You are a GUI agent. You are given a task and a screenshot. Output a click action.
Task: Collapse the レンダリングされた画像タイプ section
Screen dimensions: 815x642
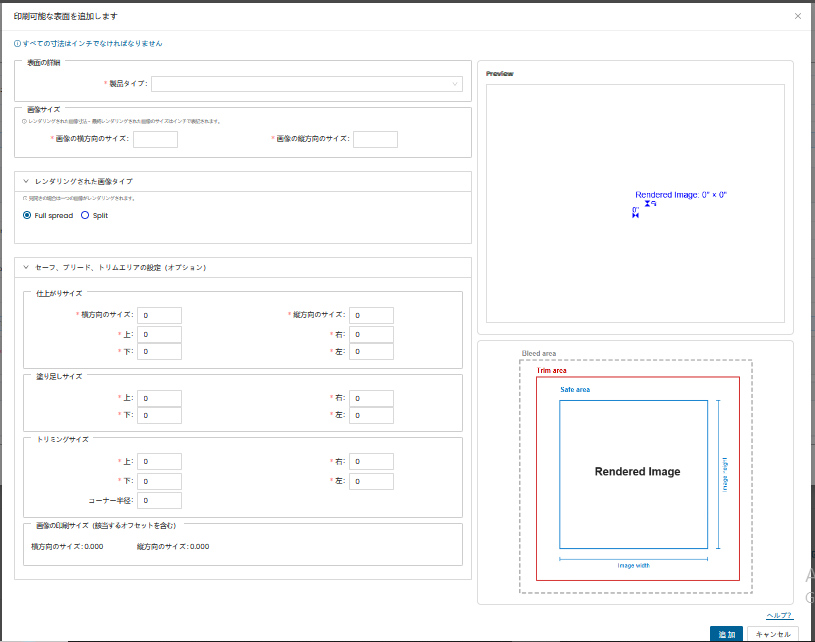(25, 182)
